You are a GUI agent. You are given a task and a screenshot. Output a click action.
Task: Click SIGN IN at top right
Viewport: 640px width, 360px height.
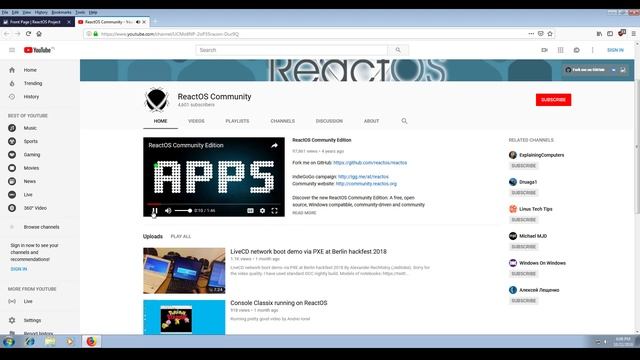pos(615,50)
